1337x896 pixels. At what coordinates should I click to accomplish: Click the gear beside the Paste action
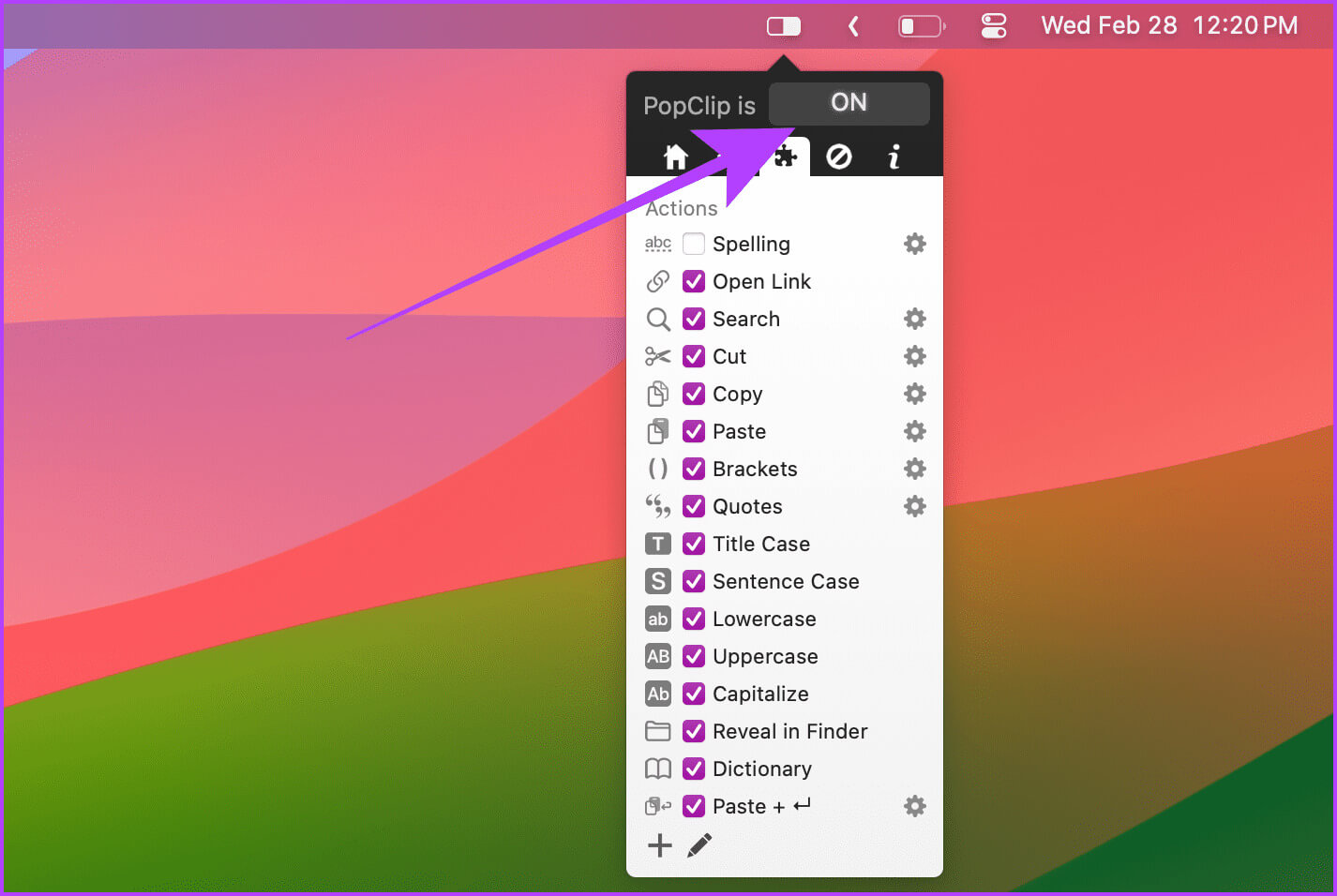pyautogui.click(x=915, y=431)
